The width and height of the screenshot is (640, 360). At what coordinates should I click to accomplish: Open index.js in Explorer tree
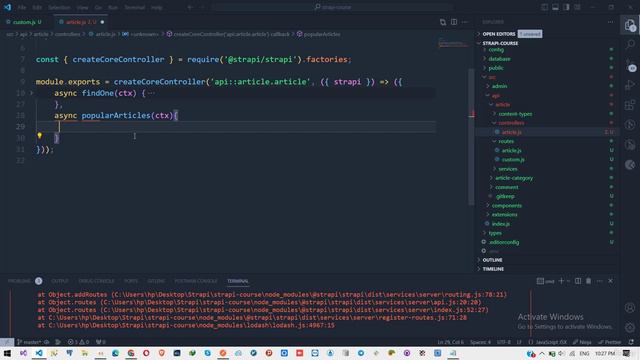[x=500, y=224]
